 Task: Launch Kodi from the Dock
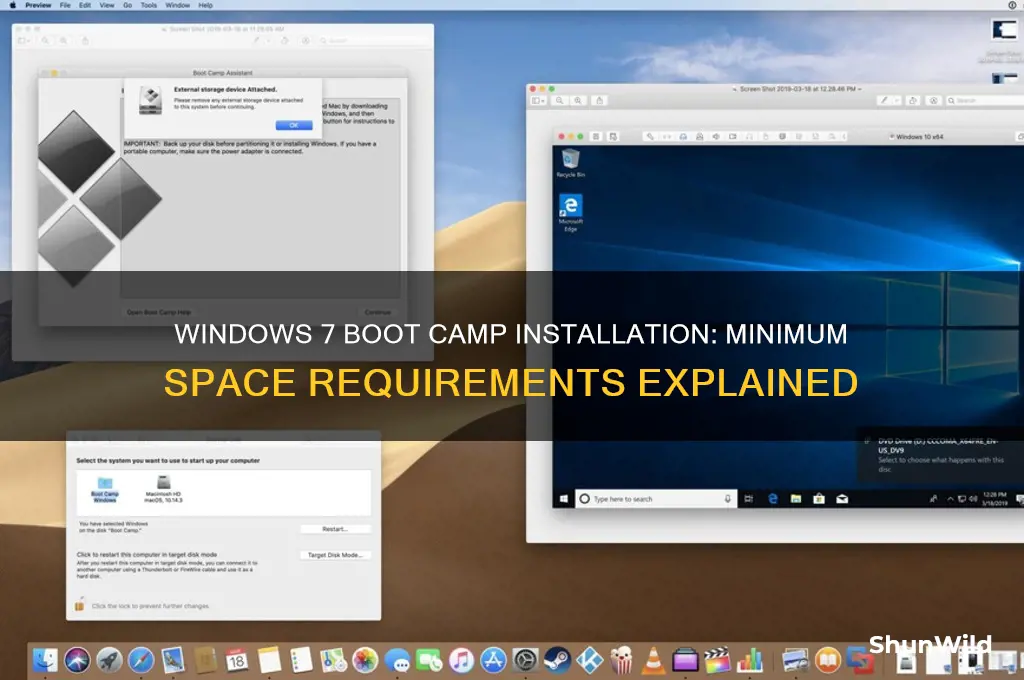point(590,660)
